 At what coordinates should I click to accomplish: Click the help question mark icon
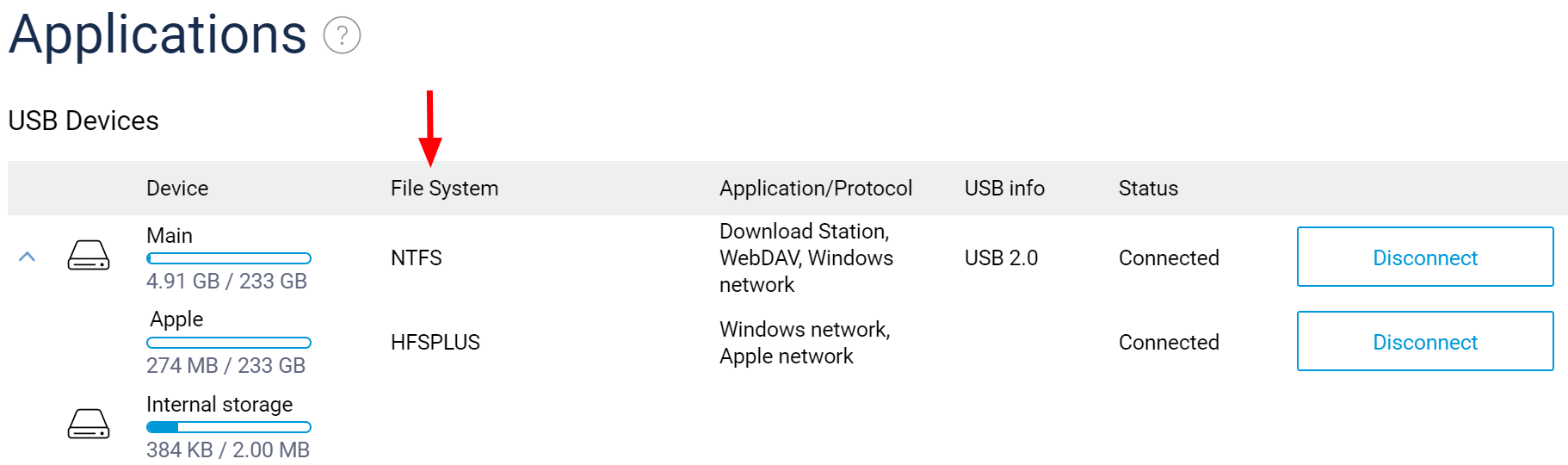(342, 36)
